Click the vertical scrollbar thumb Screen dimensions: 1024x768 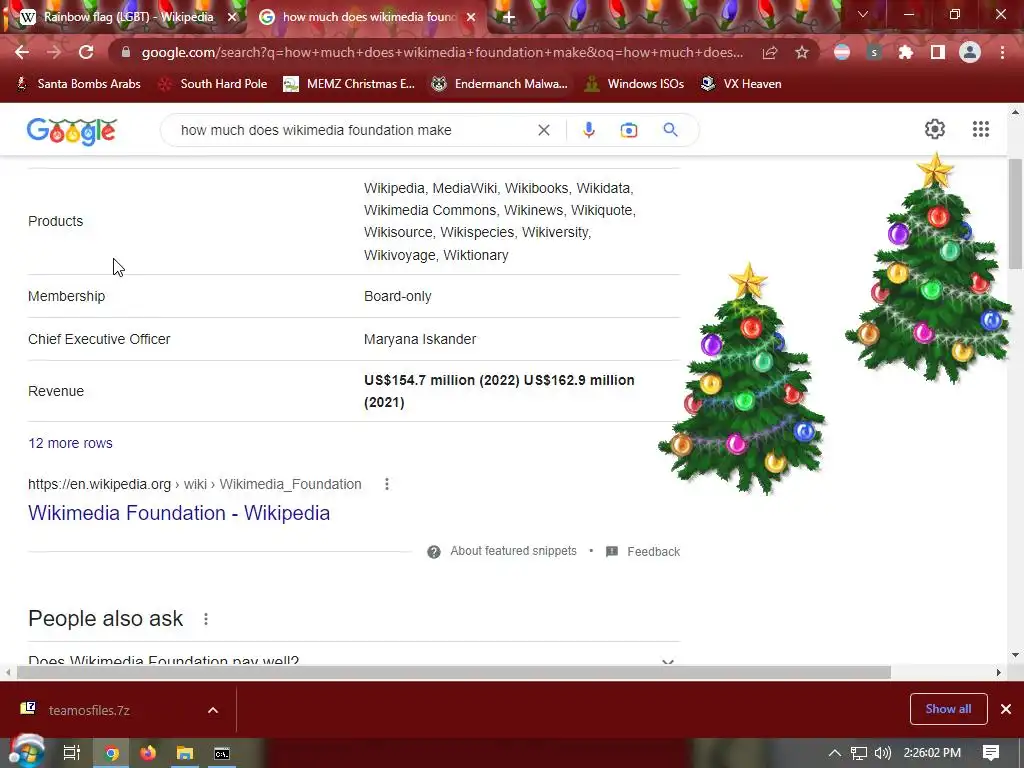1016,214
